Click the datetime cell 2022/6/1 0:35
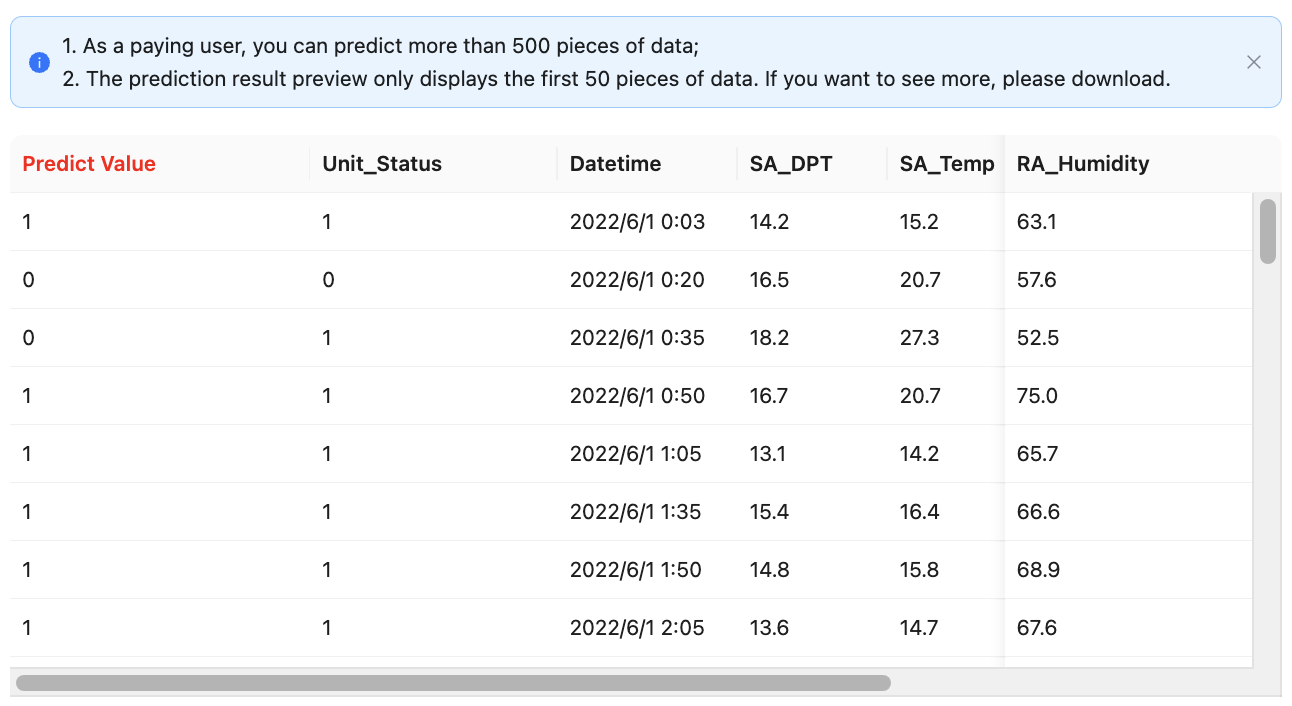This screenshot has height=706, width=1292. click(637, 338)
